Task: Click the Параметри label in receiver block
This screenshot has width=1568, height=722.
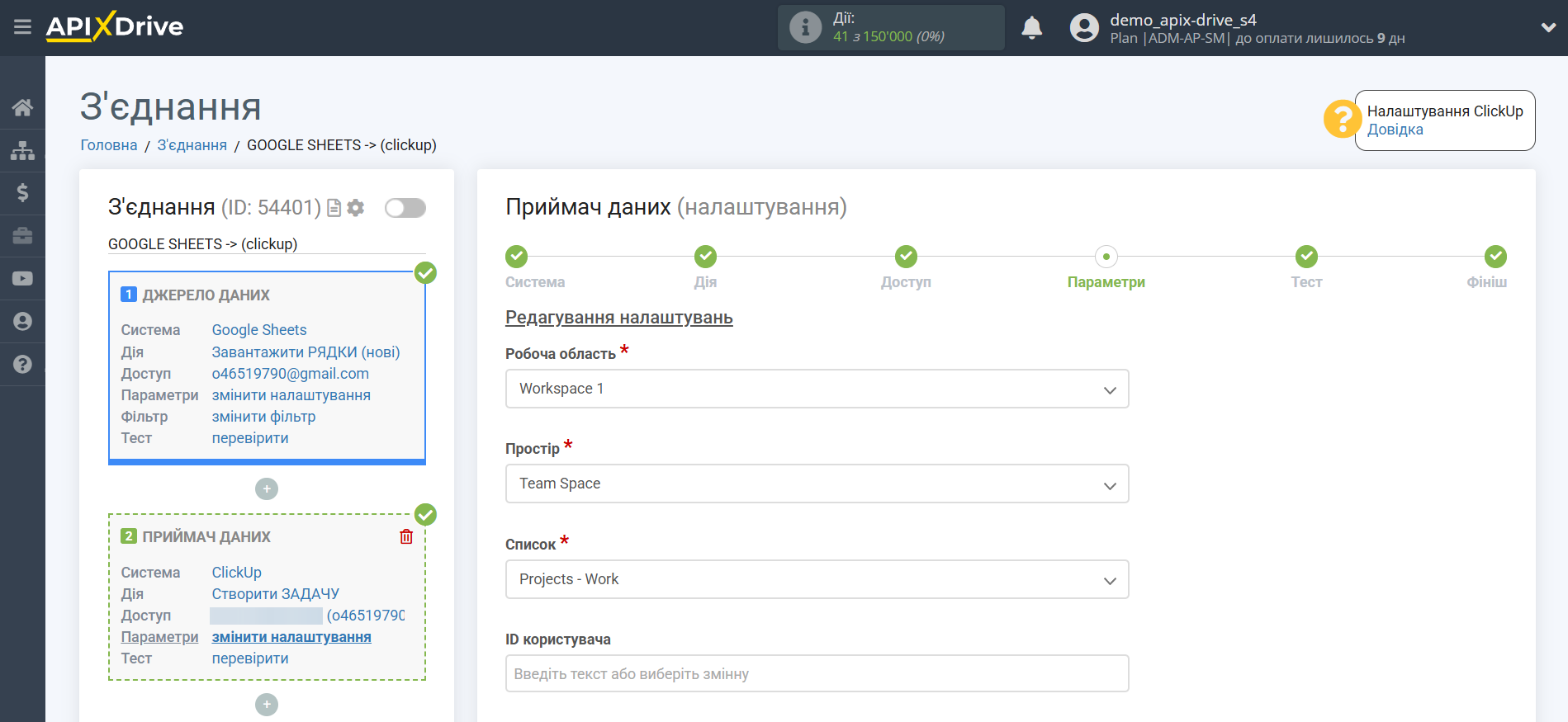Action: [159, 637]
